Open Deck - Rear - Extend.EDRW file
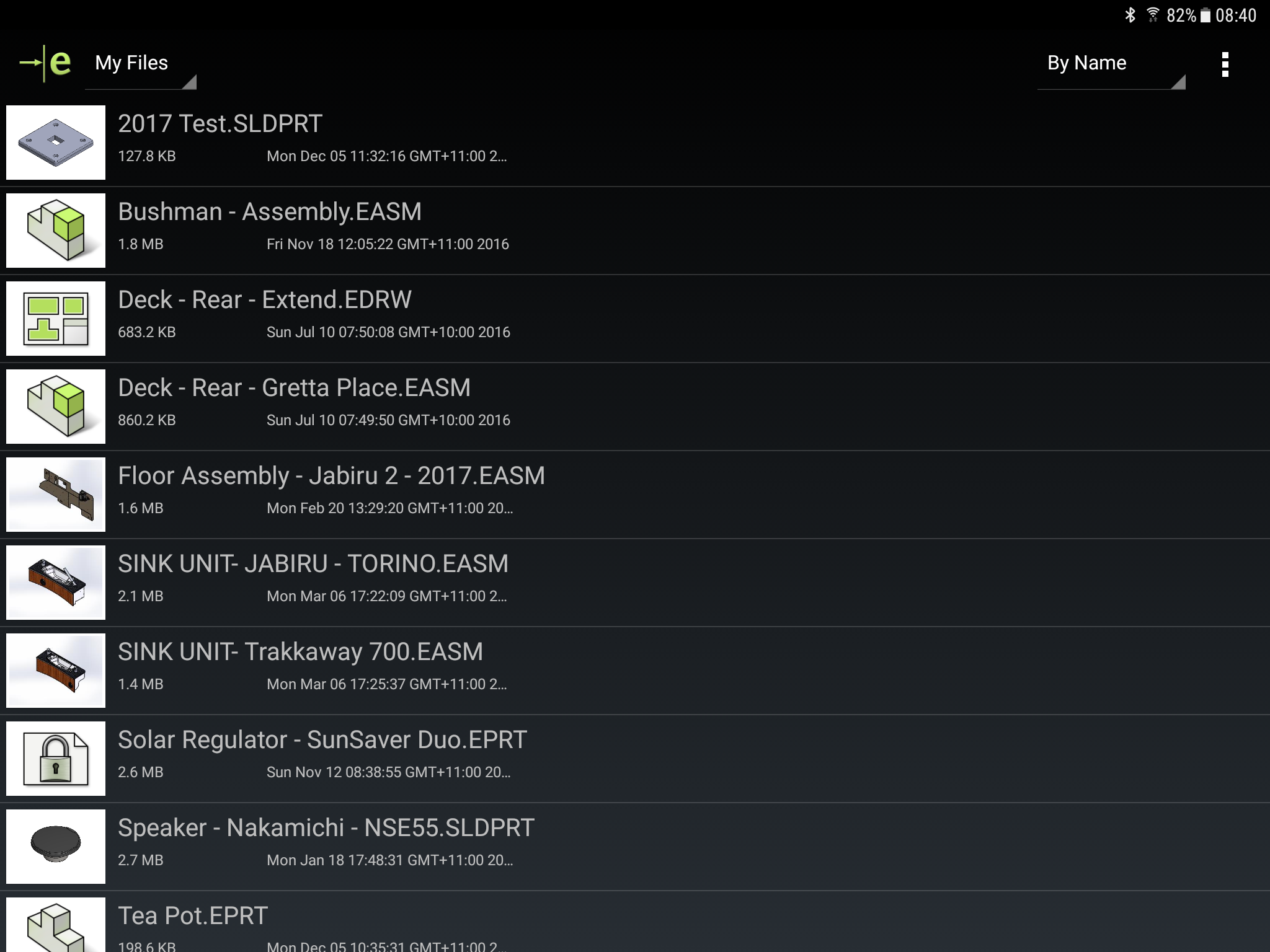Image resolution: width=1270 pixels, height=952 pixels. 265,300
